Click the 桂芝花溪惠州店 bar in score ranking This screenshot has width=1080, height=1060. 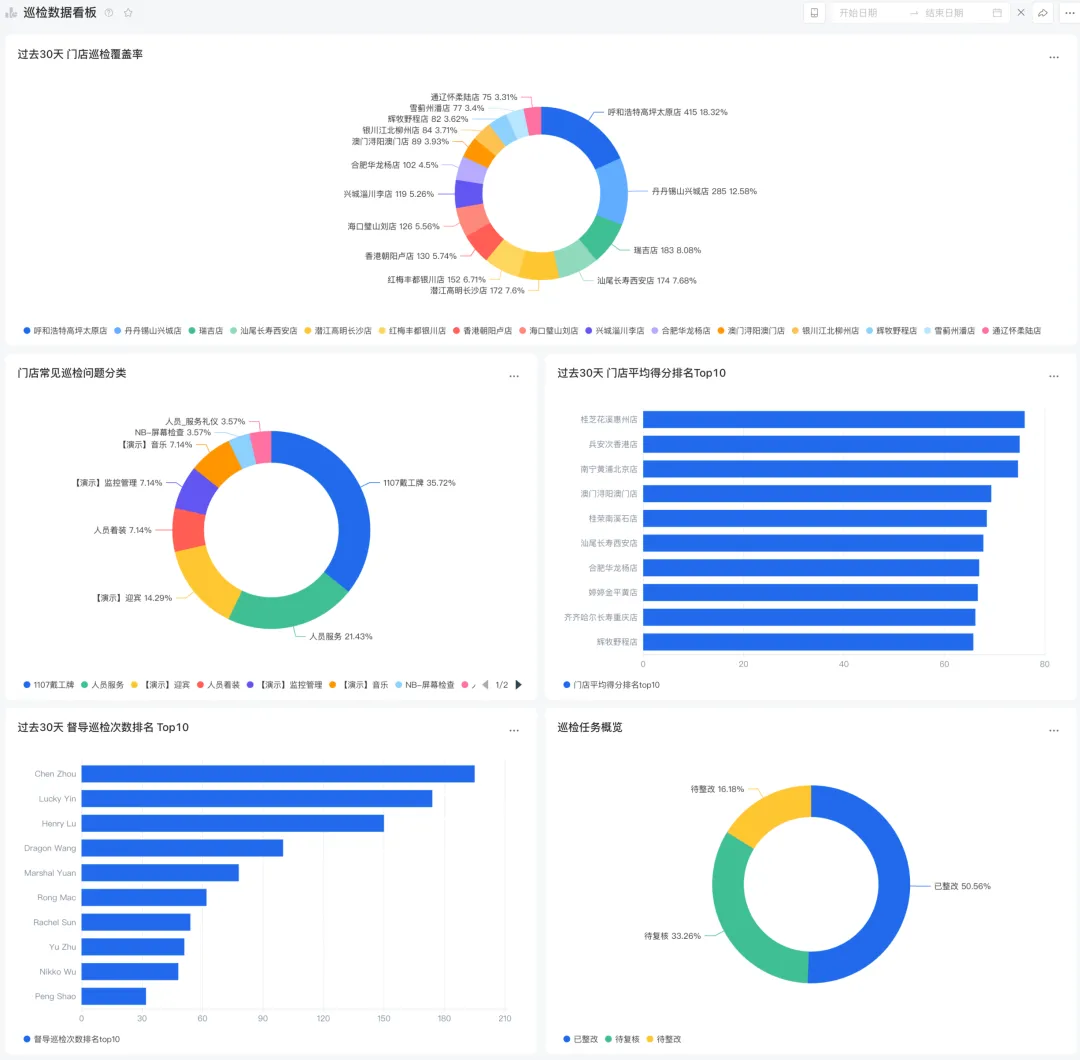pyautogui.click(x=833, y=419)
